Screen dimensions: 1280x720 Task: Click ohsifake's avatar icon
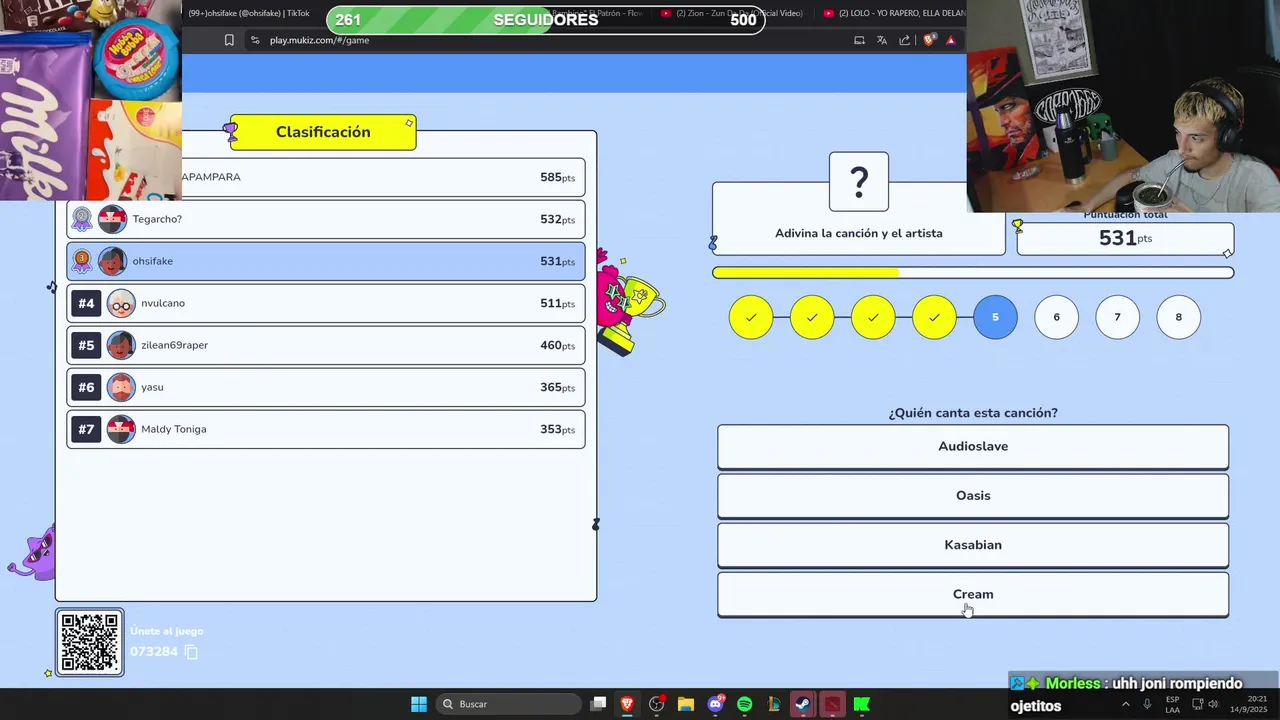click(112, 261)
